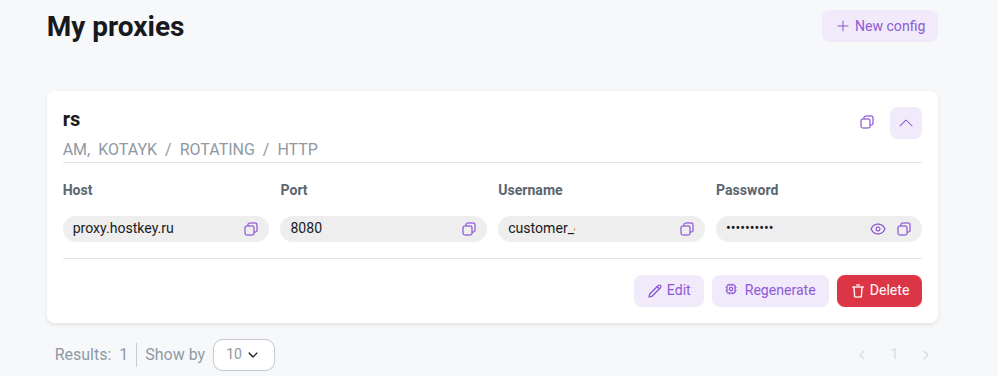Delete the rs proxy
The height and width of the screenshot is (376, 998).
[879, 291]
